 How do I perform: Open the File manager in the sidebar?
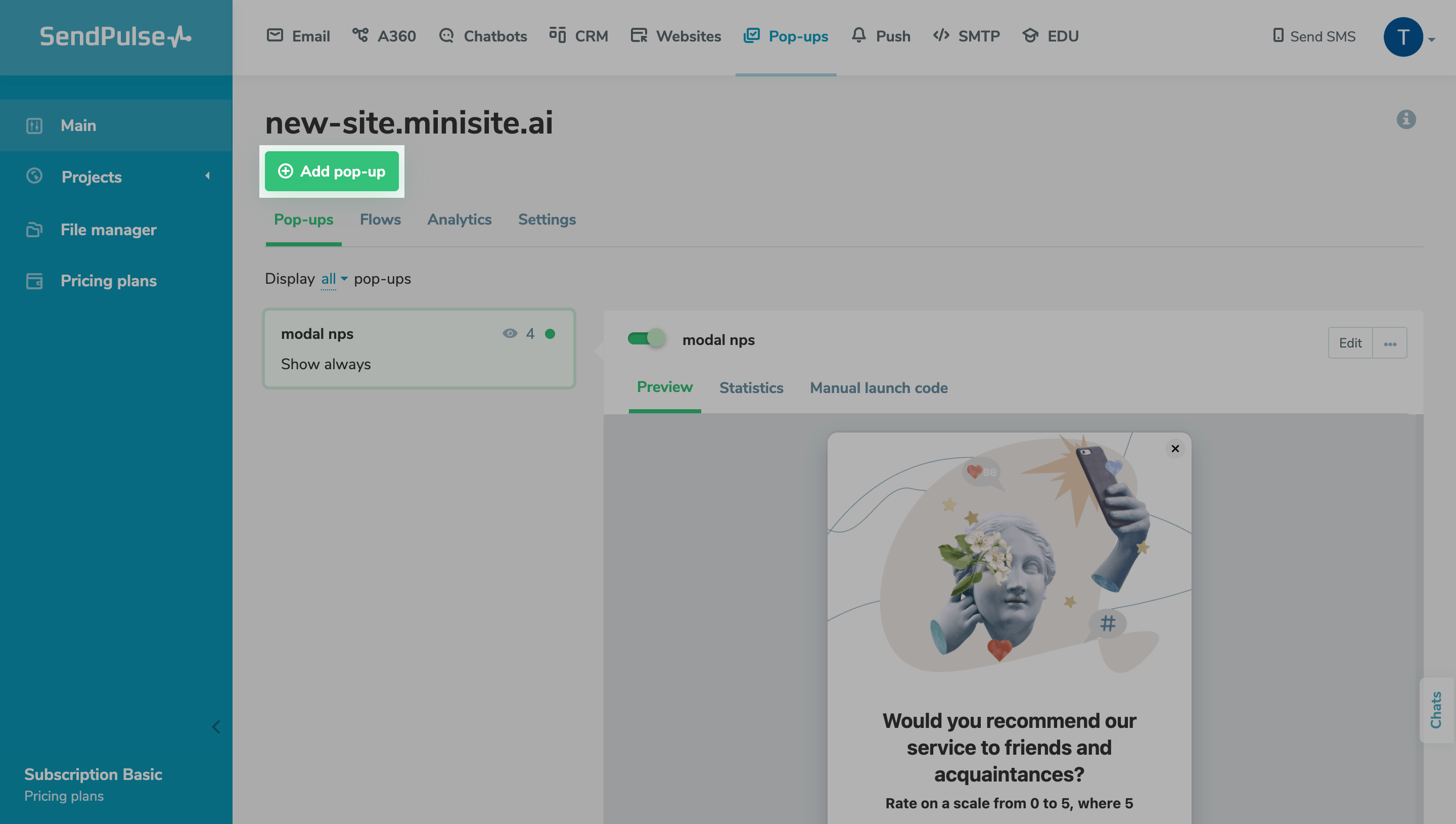tap(108, 229)
